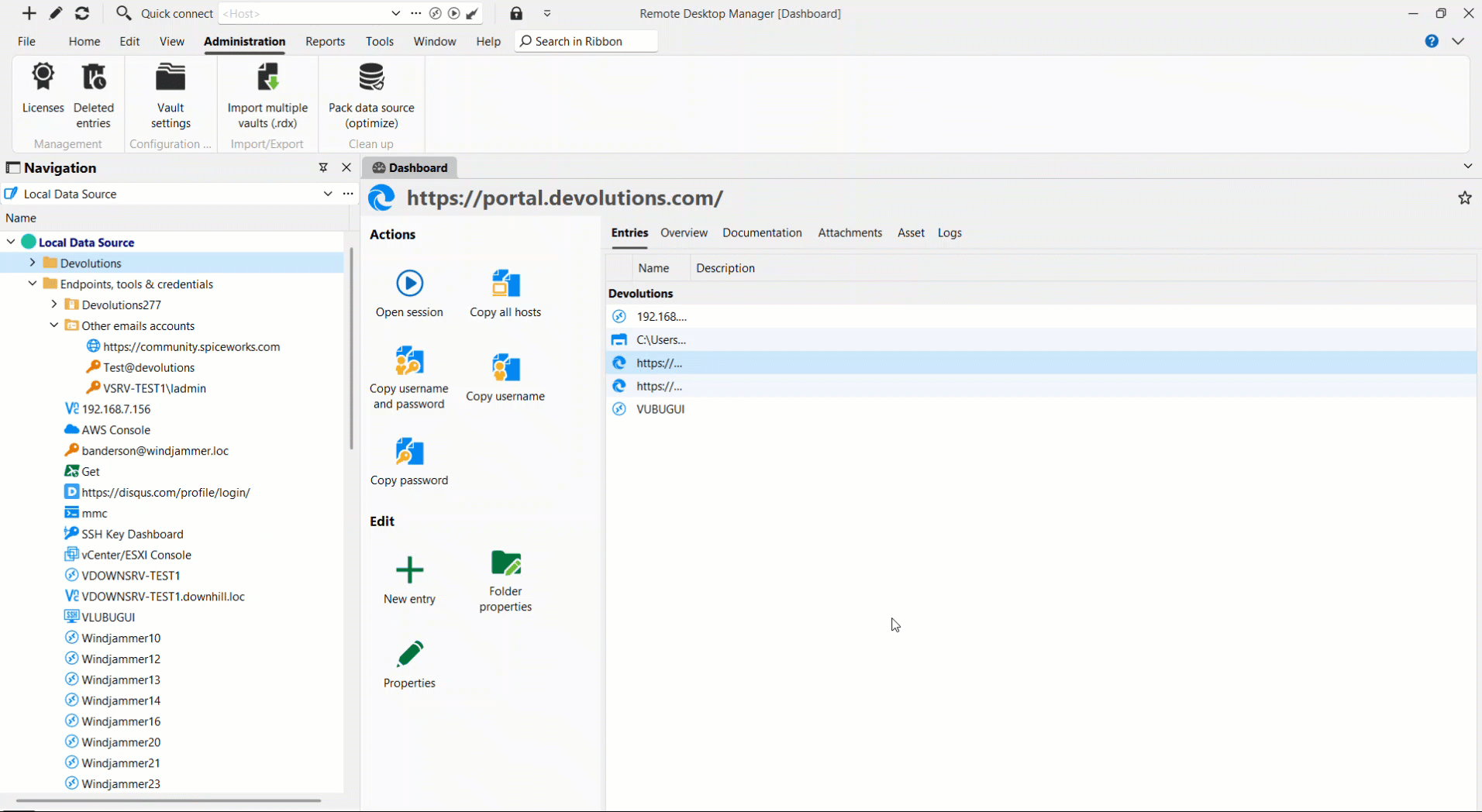
Task: Select the Copy password action
Action: click(409, 459)
